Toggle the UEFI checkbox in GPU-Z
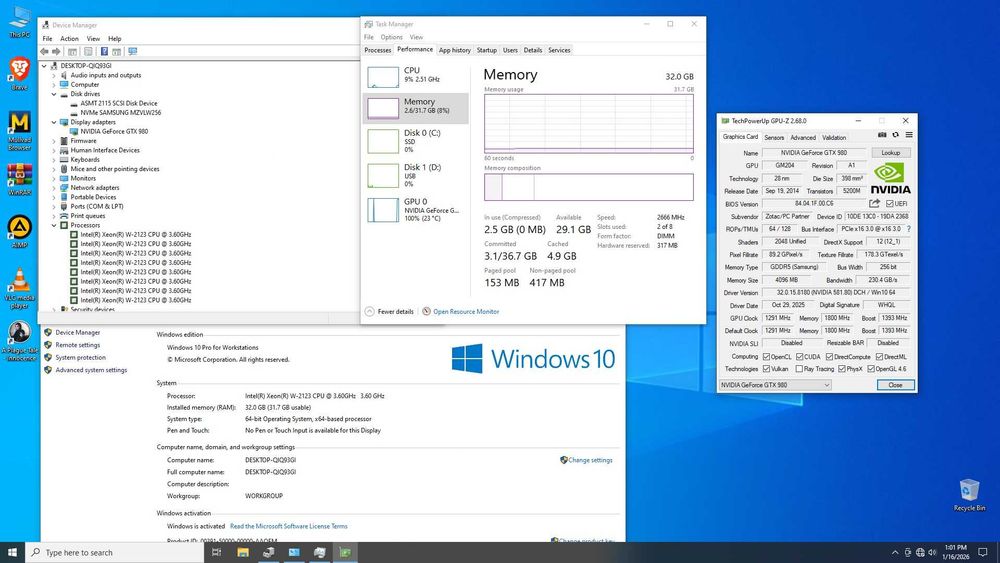The width and height of the screenshot is (1000, 563). click(890, 204)
